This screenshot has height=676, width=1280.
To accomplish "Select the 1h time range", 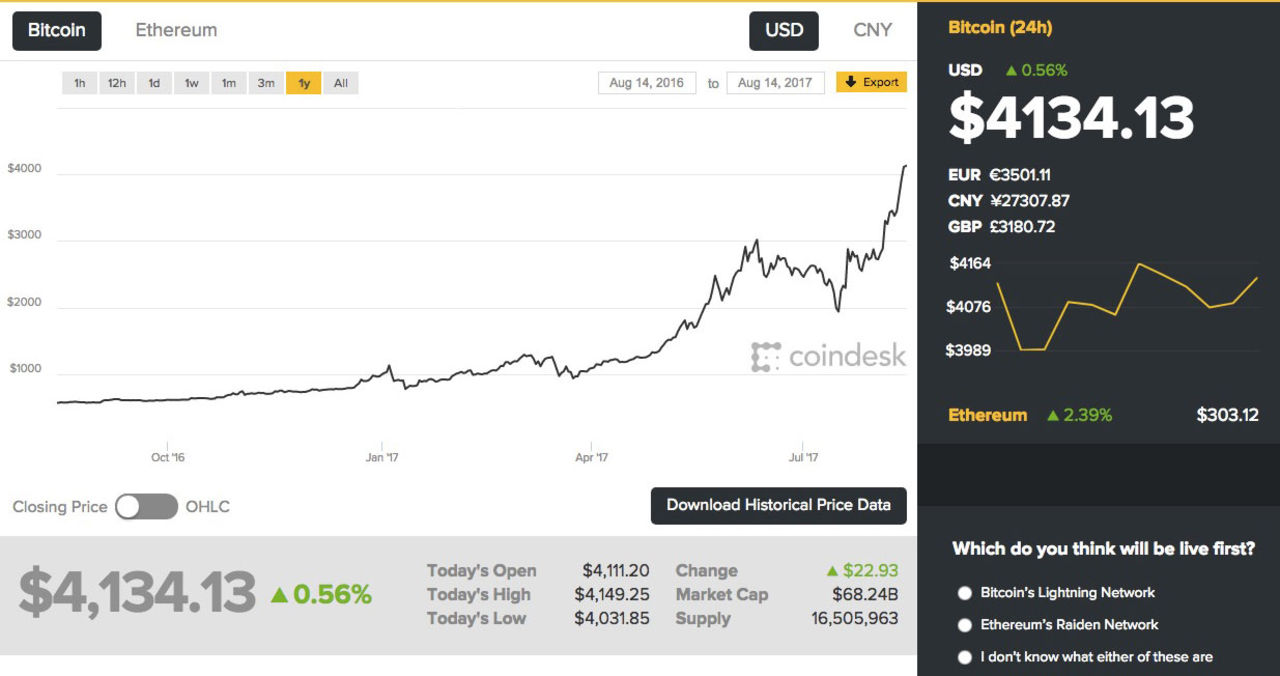I will coord(79,83).
